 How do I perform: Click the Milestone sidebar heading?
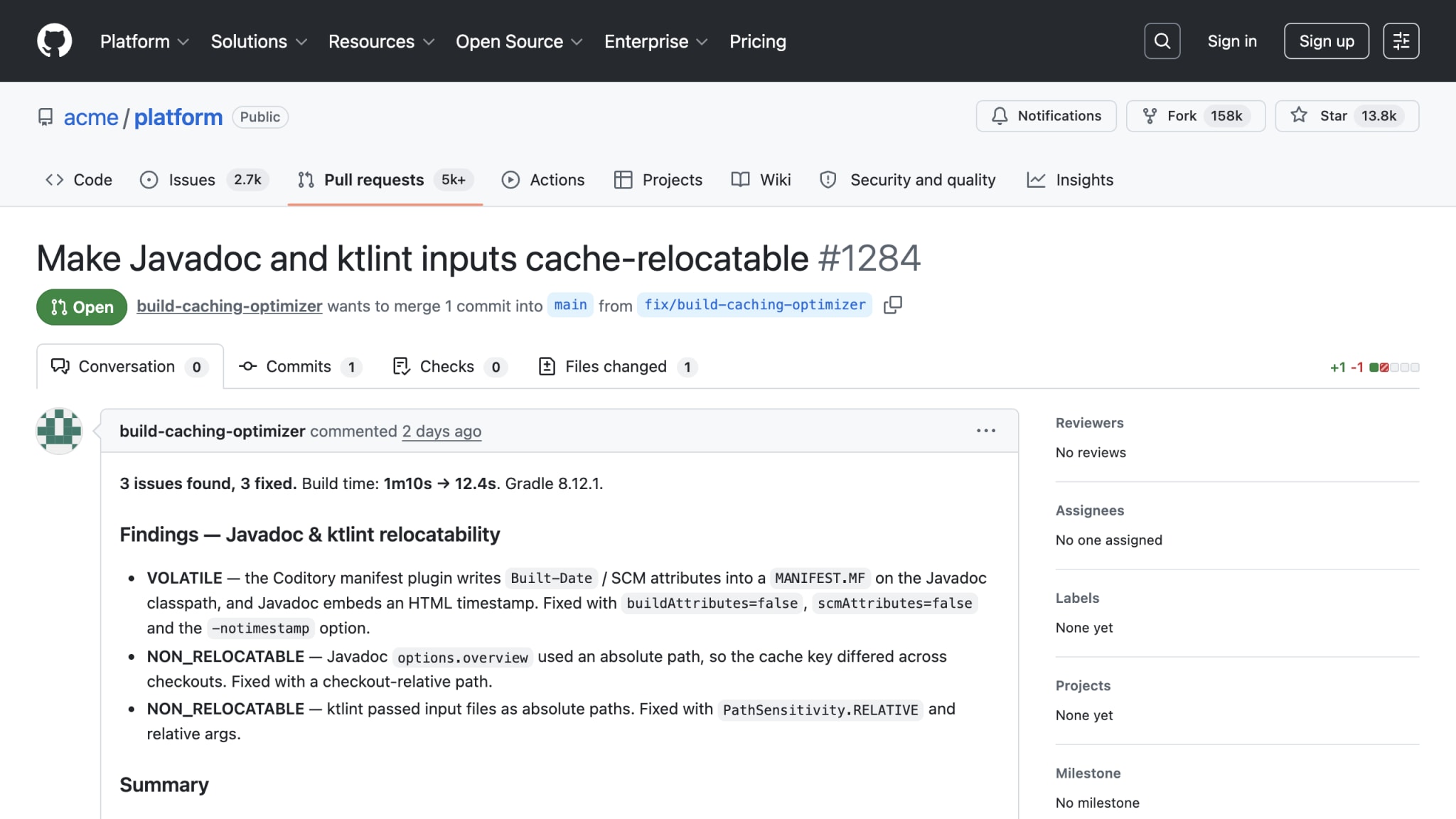tap(1088, 773)
